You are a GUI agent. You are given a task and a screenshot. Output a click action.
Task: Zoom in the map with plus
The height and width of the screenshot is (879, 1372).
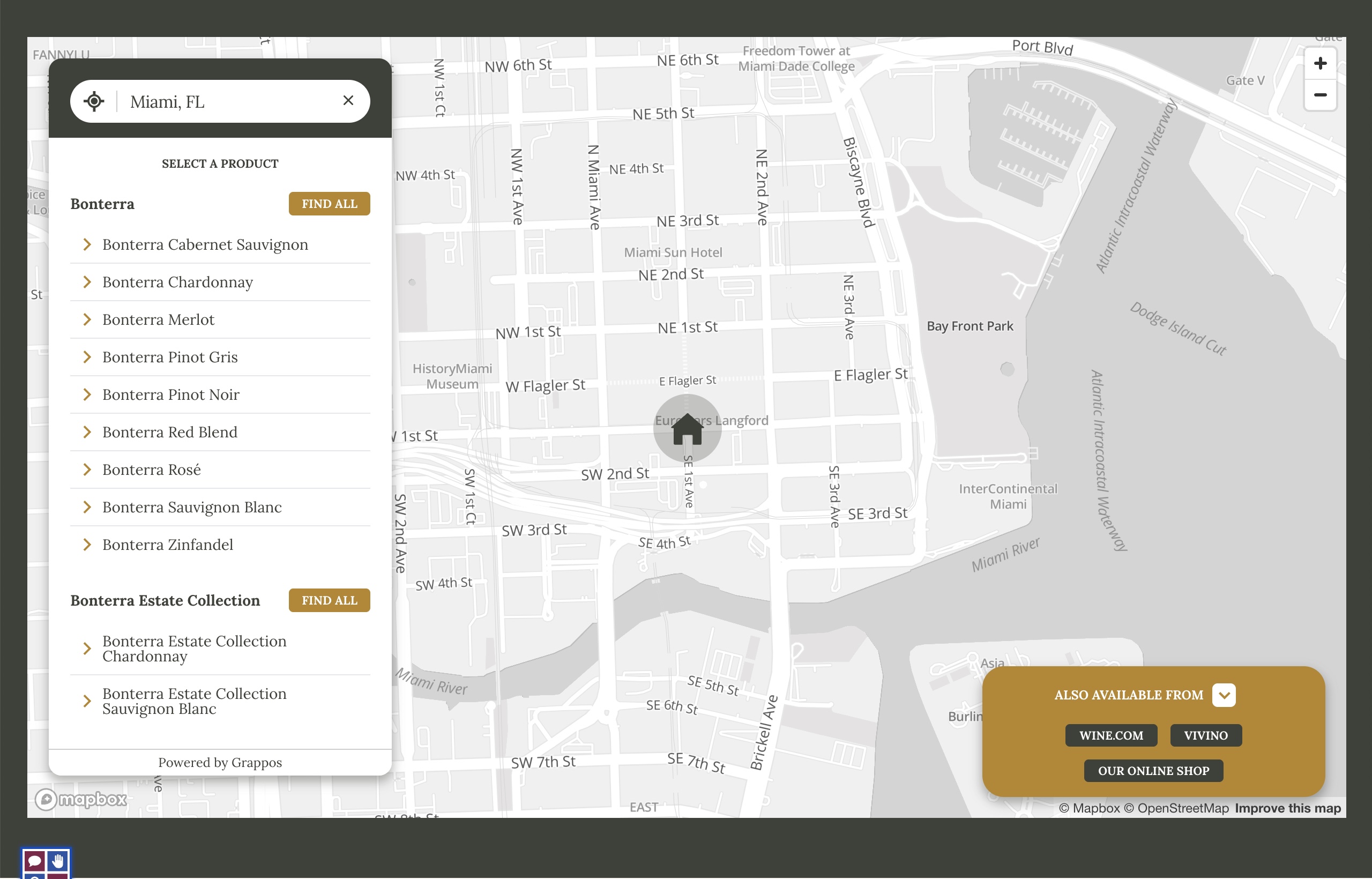tap(1319, 63)
